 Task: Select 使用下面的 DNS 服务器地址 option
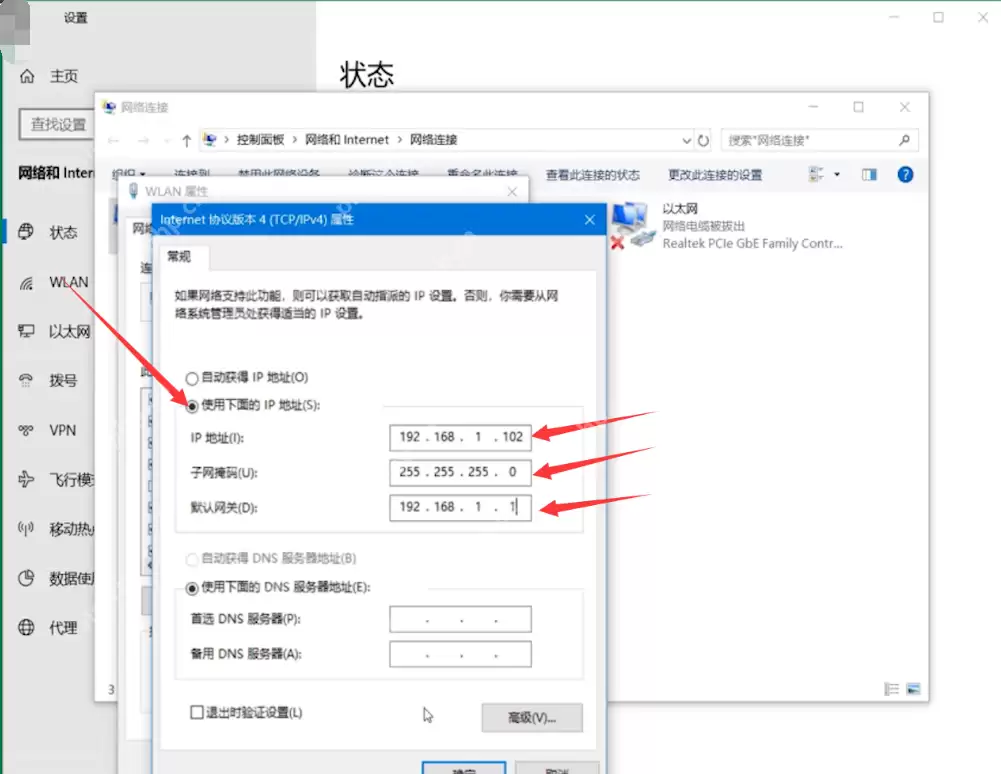[190, 587]
